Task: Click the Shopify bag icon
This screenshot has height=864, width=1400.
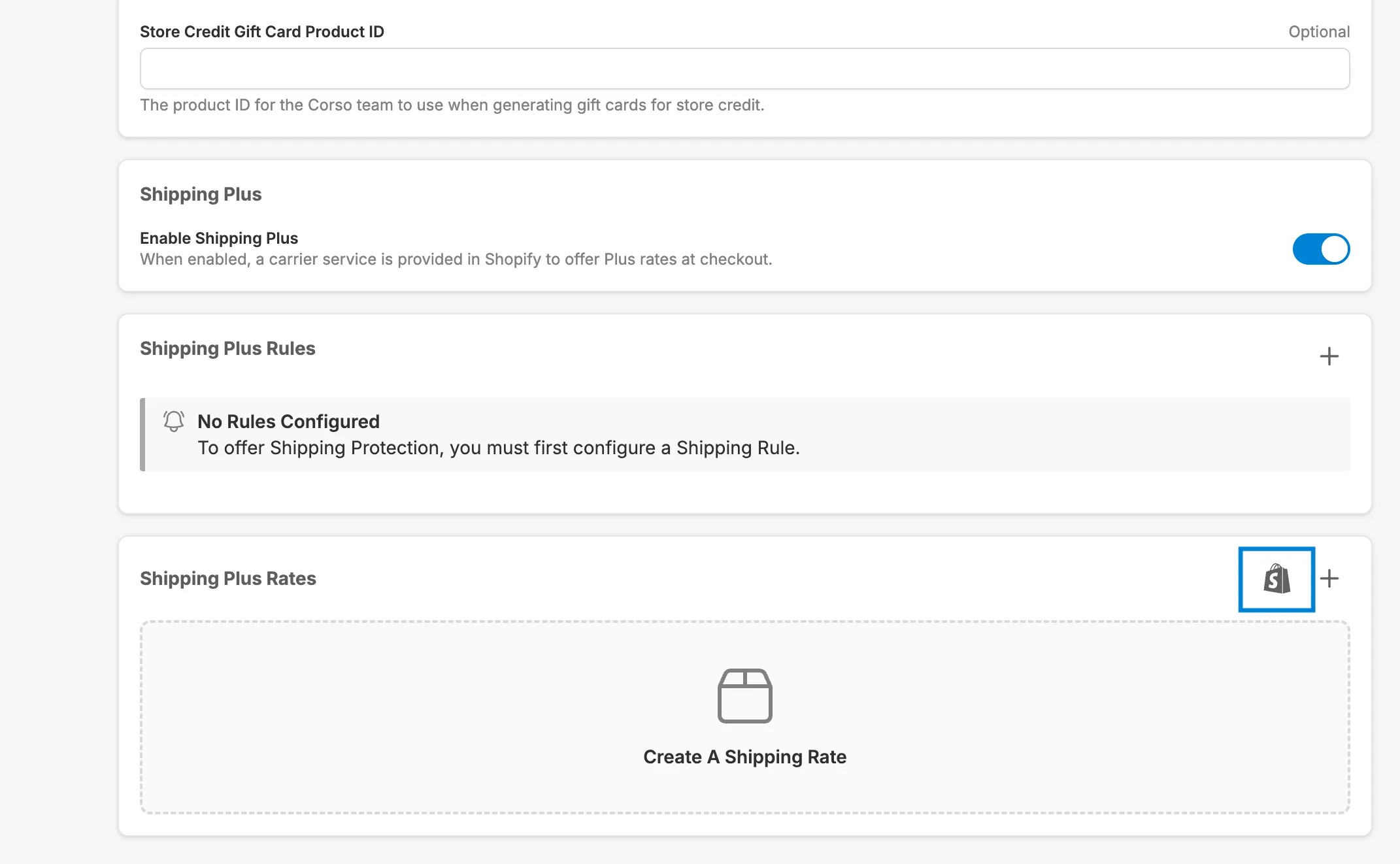Action: (x=1276, y=579)
